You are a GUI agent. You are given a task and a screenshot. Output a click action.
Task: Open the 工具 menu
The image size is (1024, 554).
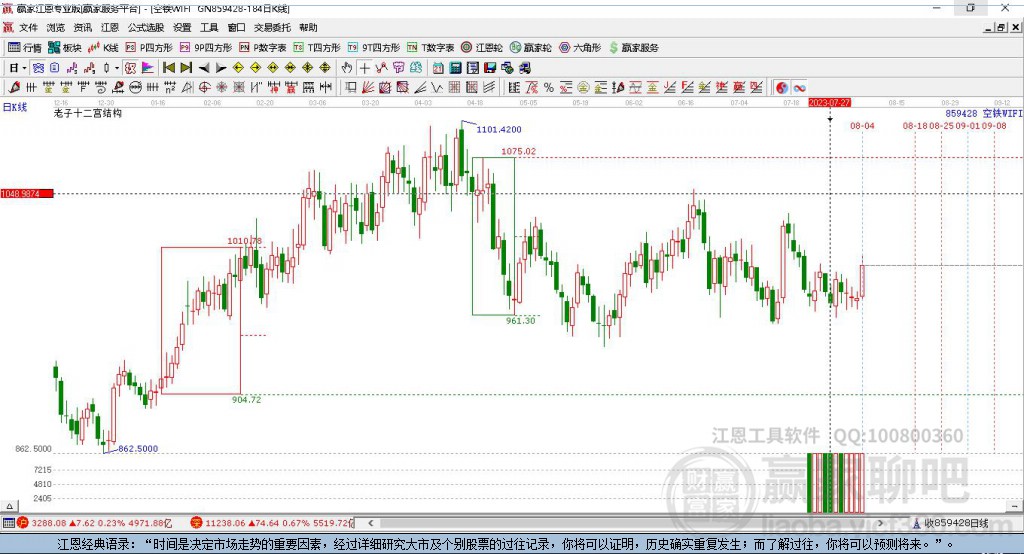point(209,27)
